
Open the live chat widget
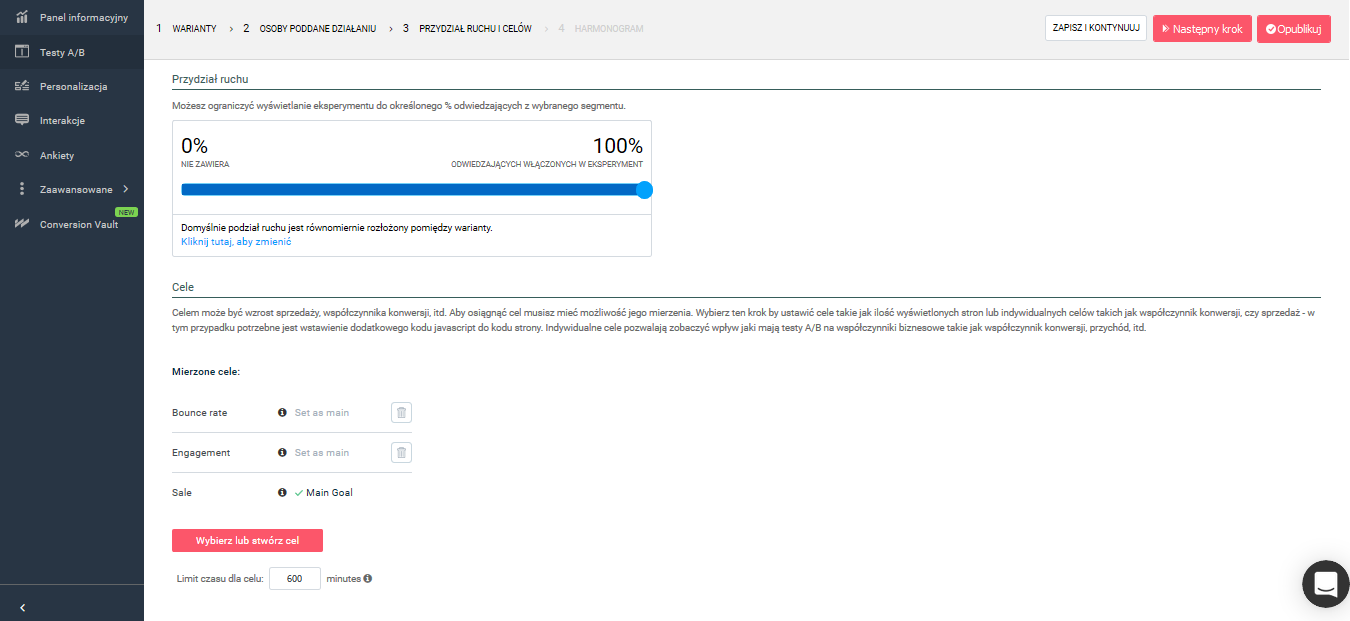[x=1325, y=584]
